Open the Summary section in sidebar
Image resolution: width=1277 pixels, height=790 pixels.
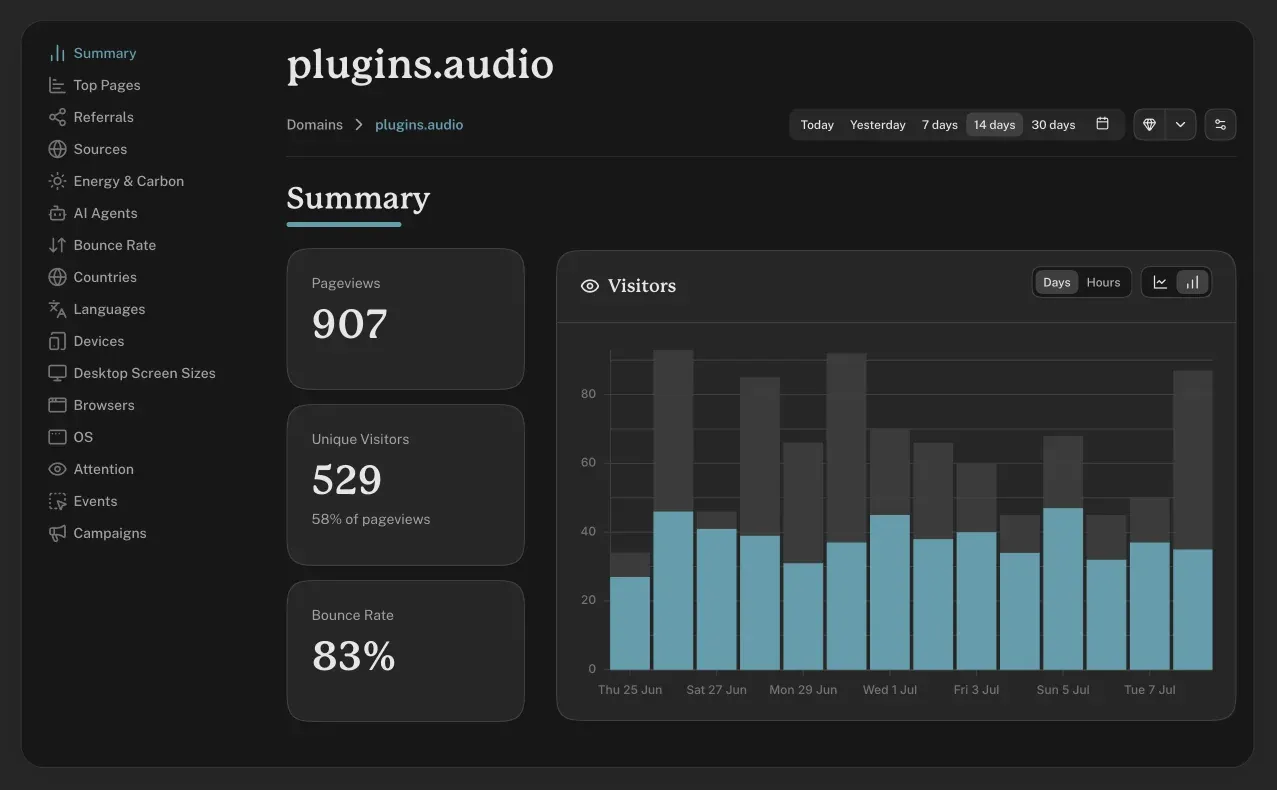click(105, 53)
